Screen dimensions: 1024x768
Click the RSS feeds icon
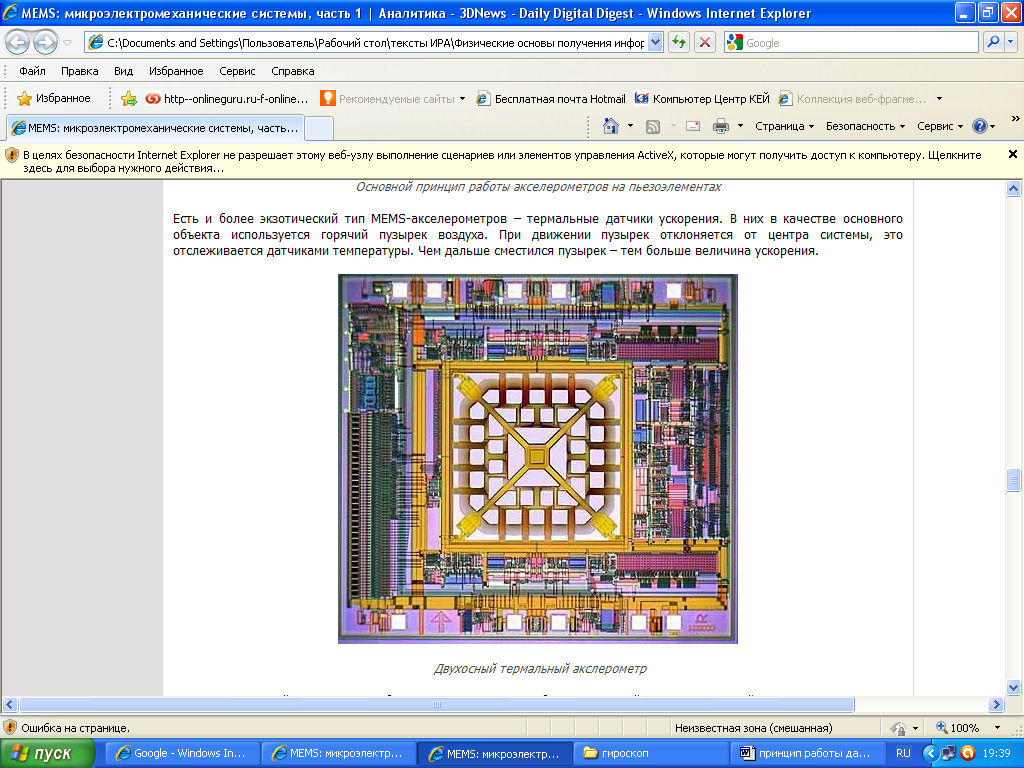pos(652,127)
